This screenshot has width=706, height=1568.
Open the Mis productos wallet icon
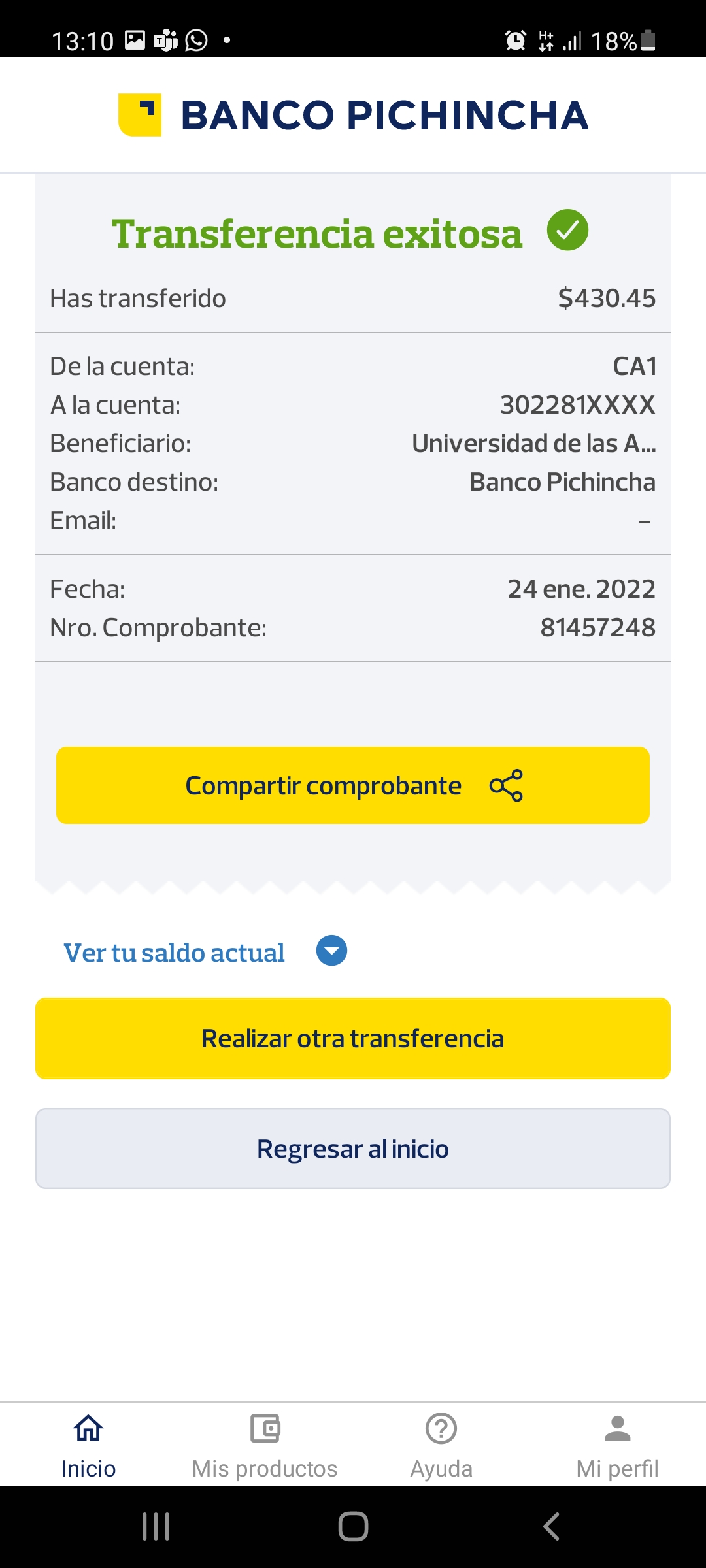click(x=265, y=1428)
